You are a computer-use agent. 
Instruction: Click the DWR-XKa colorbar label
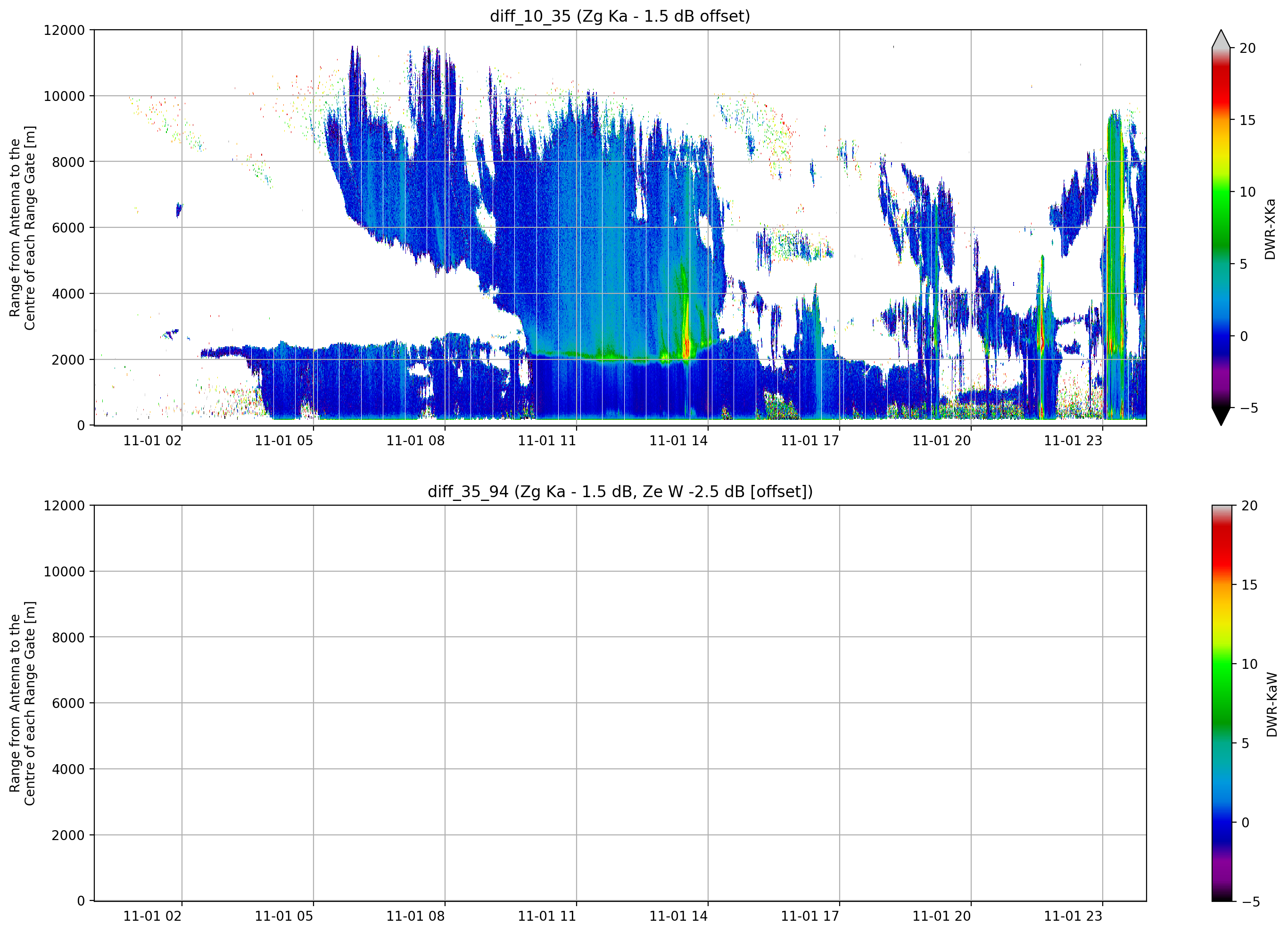[x=1271, y=229]
